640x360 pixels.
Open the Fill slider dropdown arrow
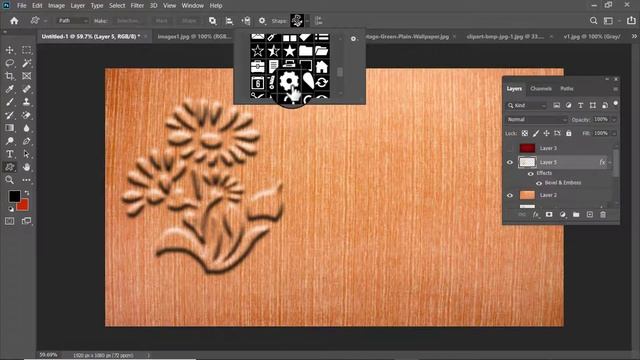[x=614, y=133]
